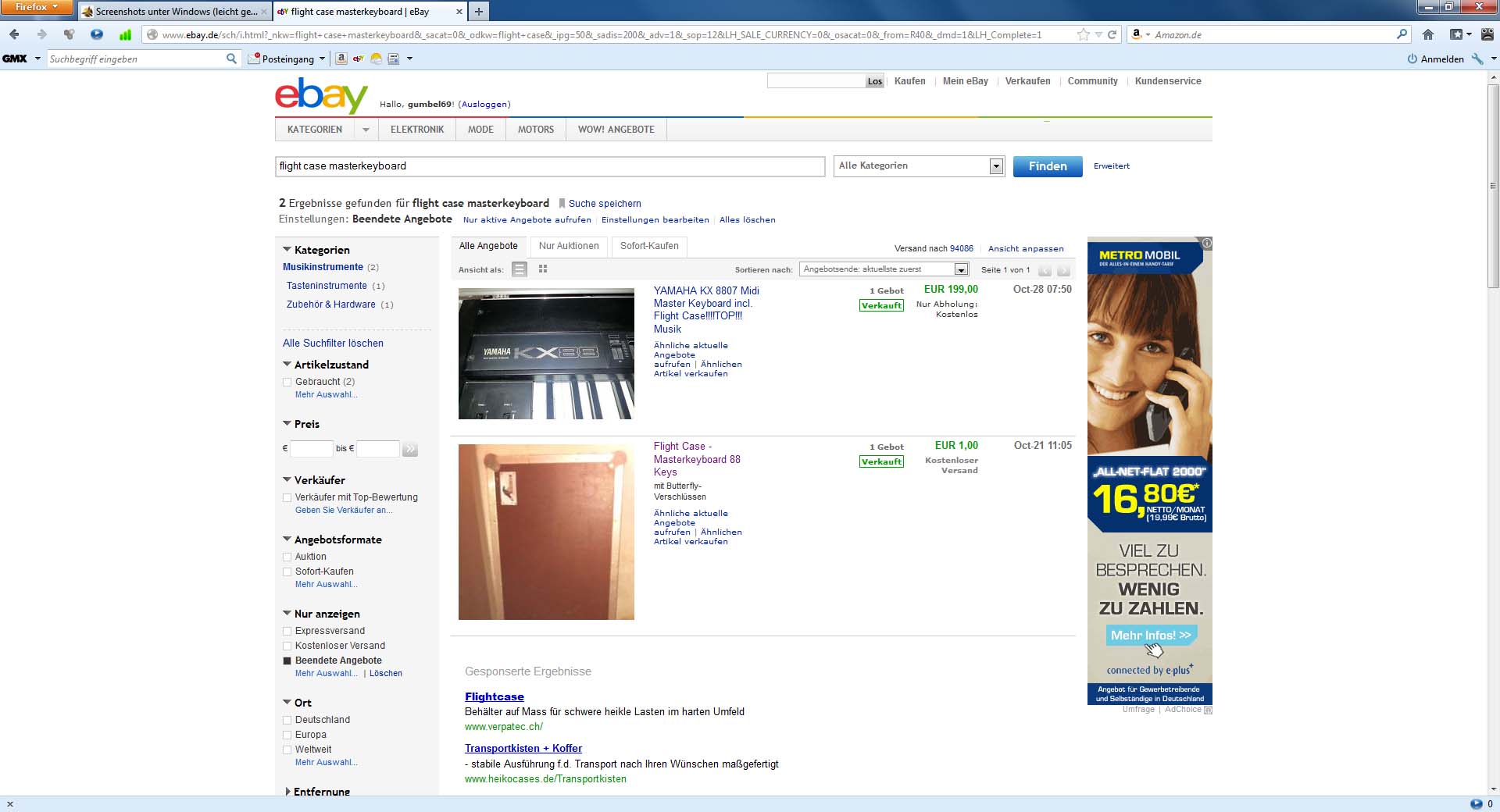Click the eBay logo
Screen dimensions: 1500x812
click(x=321, y=96)
